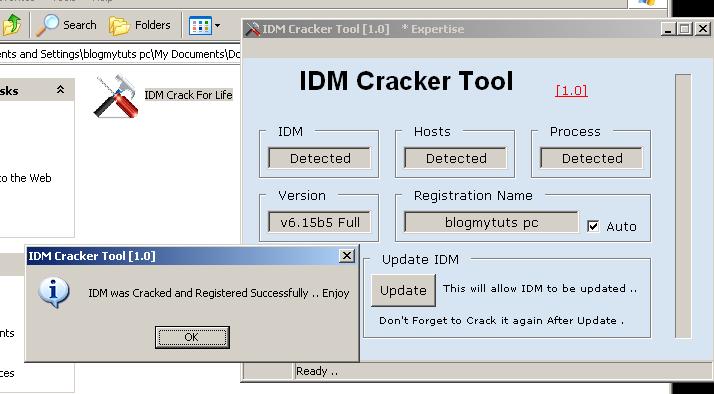Screen dimensions: 714x394
Task: Click the Search toolbar button in Explorer
Action: pyautogui.click(x=66, y=25)
